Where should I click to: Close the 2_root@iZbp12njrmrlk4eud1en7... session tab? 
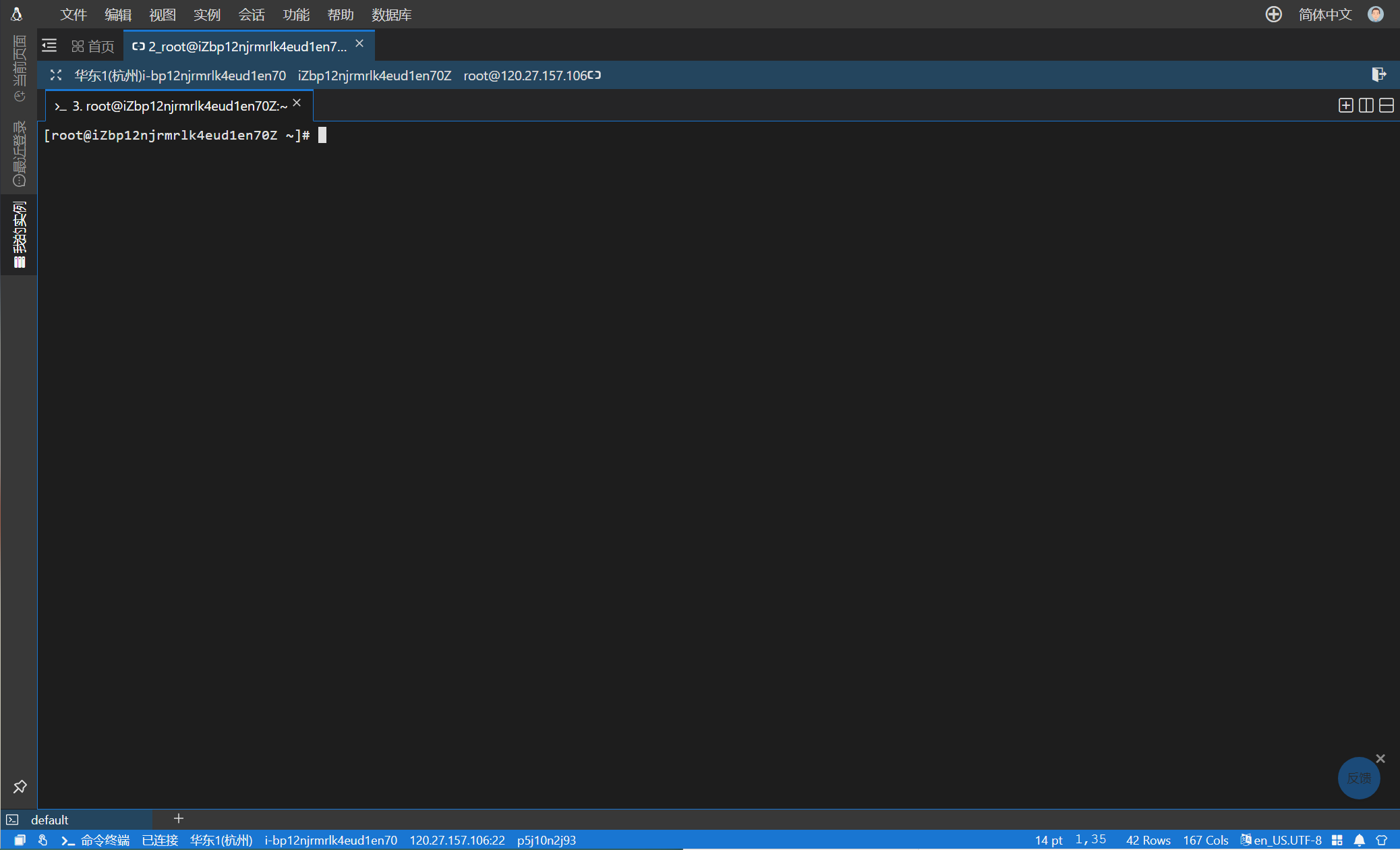point(359,44)
